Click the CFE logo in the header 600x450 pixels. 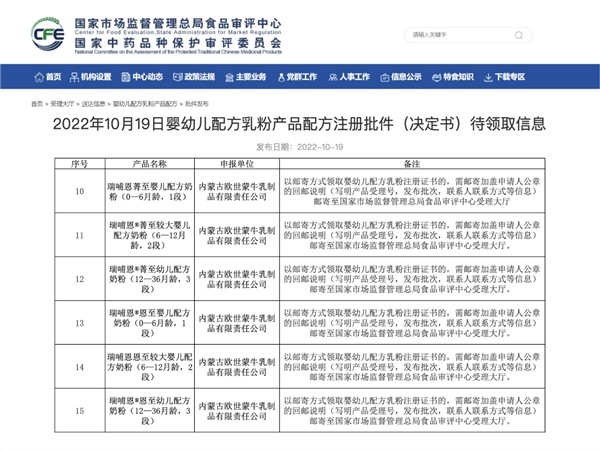48,34
